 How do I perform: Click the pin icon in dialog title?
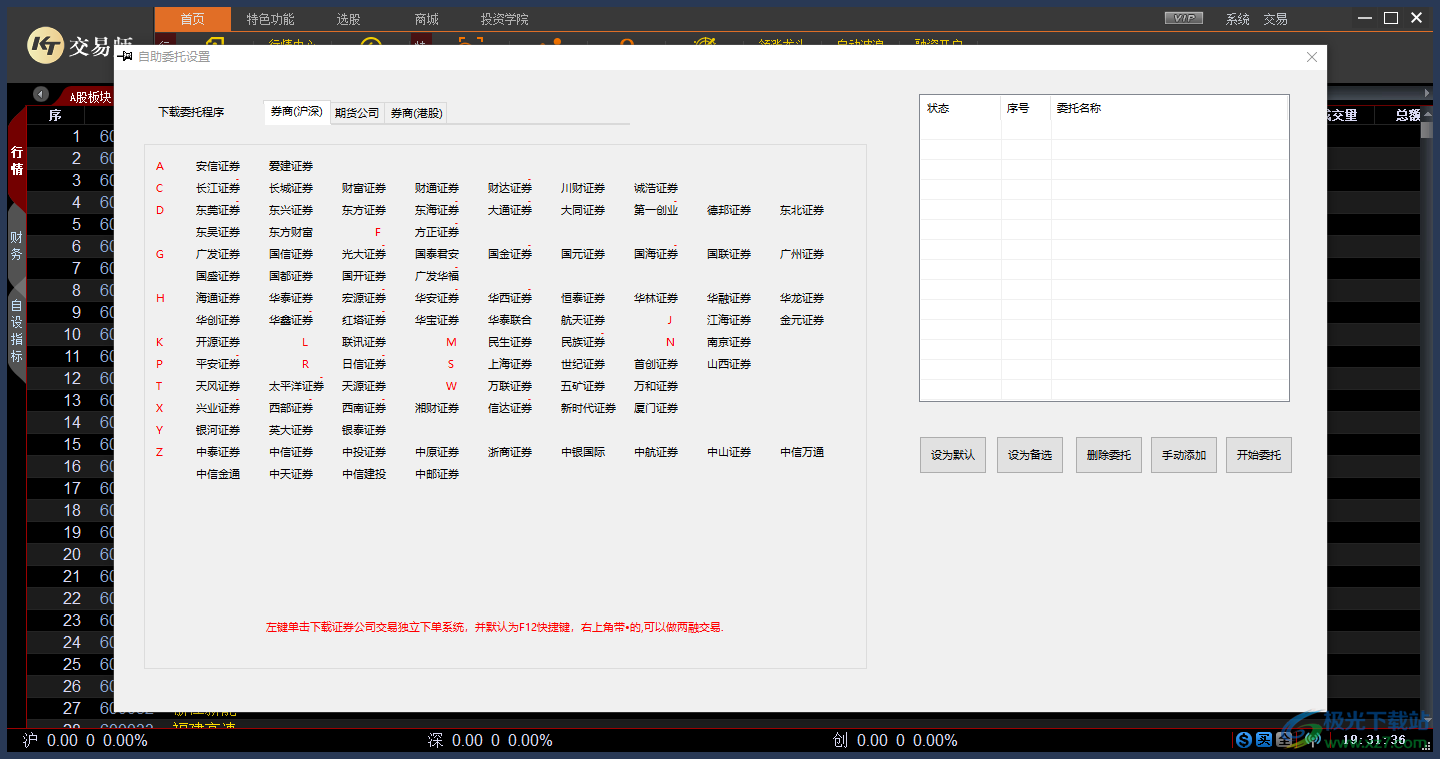click(x=125, y=57)
